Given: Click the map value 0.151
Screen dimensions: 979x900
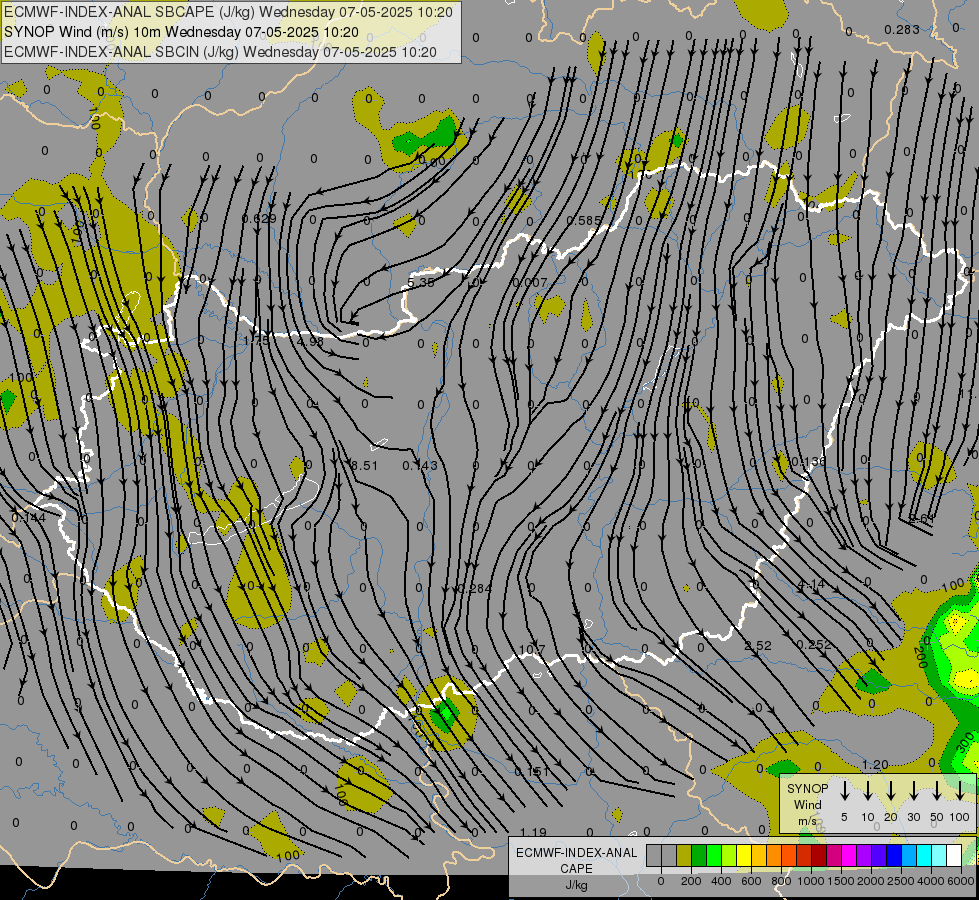Looking at the screenshot, I should [532, 771].
